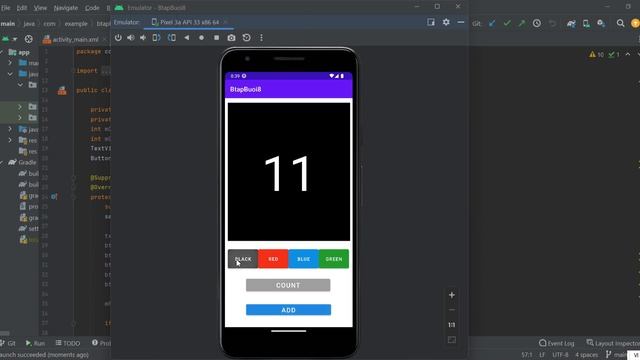Viewport: 640px width, 360px height.
Task: Click the 'example' breadcrumb in navigation bar
Action: [76, 24]
